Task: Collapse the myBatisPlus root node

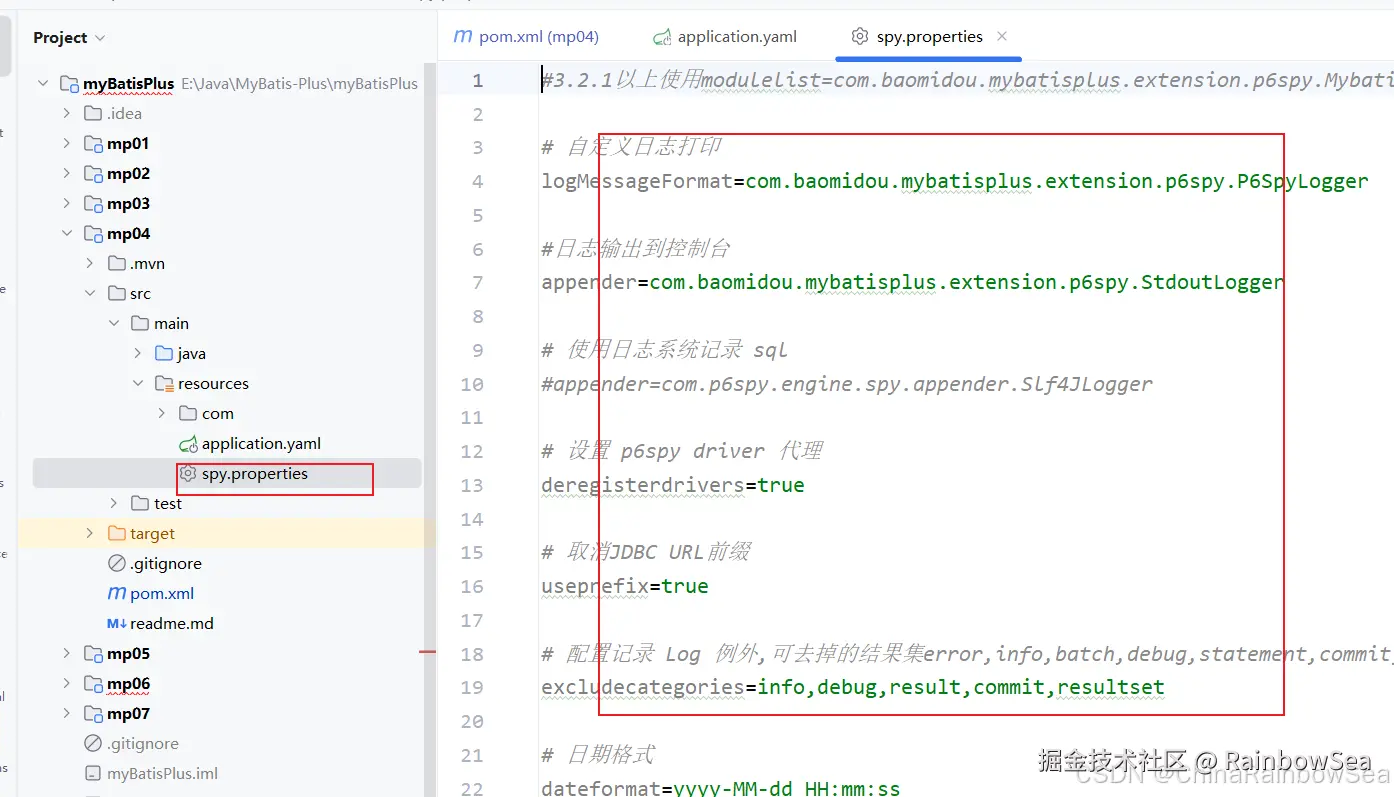Action: pos(43,83)
